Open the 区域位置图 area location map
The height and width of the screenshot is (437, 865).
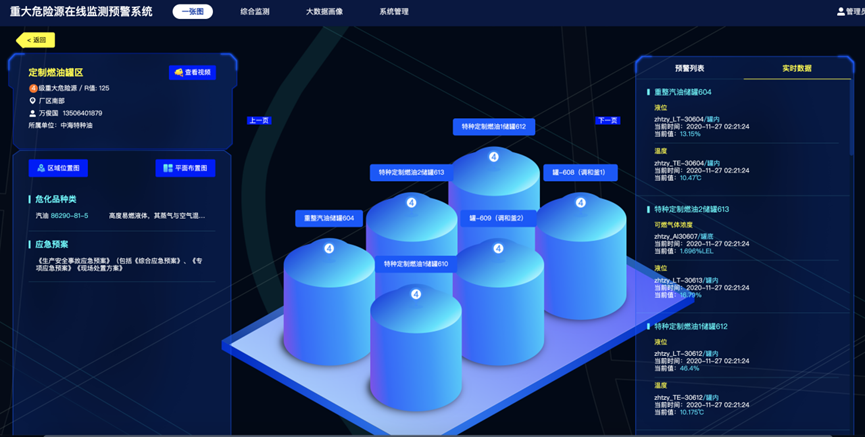[59, 168]
